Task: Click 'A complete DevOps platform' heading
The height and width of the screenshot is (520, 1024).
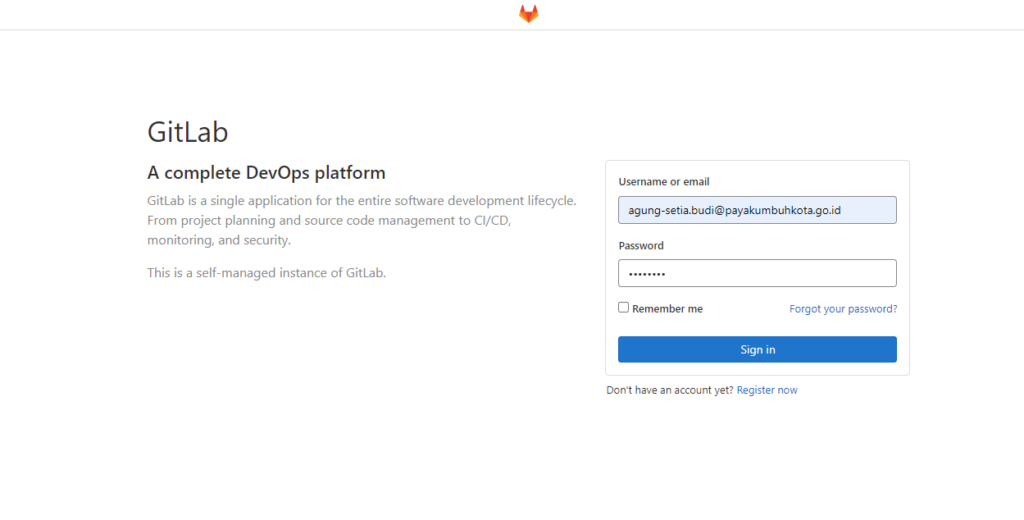Action: click(x=266, y=173)
